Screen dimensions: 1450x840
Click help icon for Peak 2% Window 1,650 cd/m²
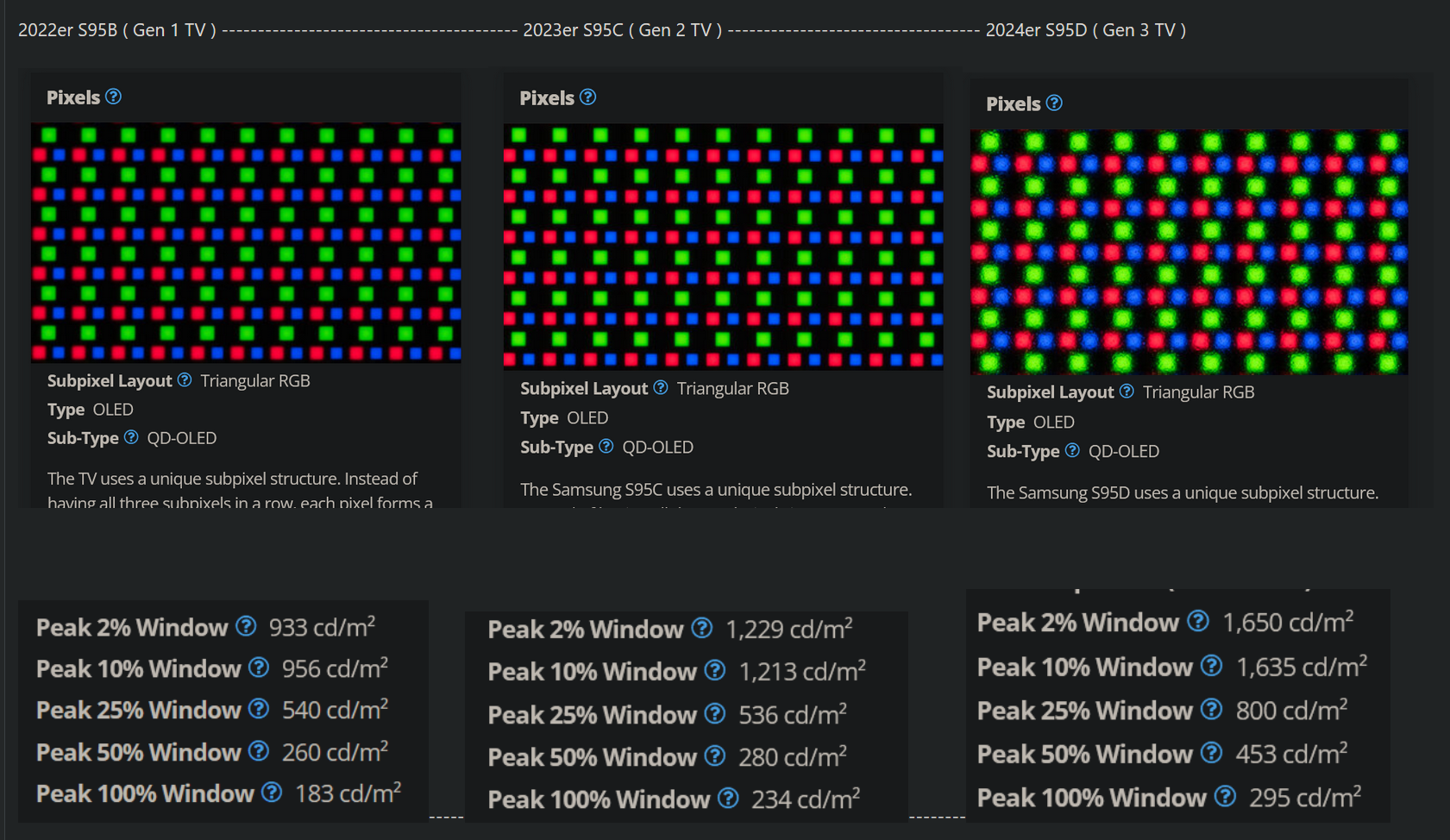[1198, 621]
